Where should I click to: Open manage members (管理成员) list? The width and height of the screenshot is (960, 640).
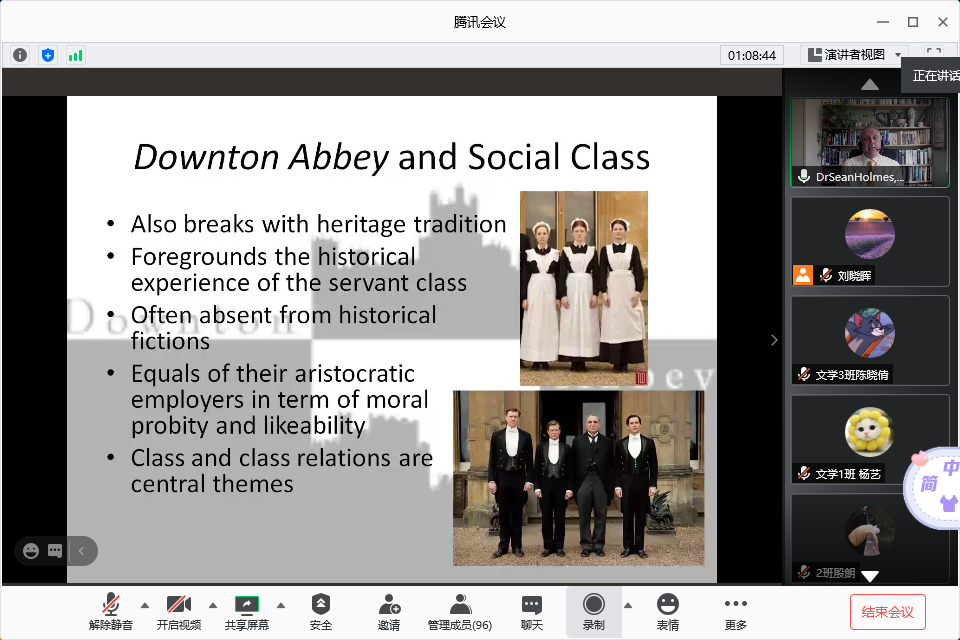pos(459,611)
